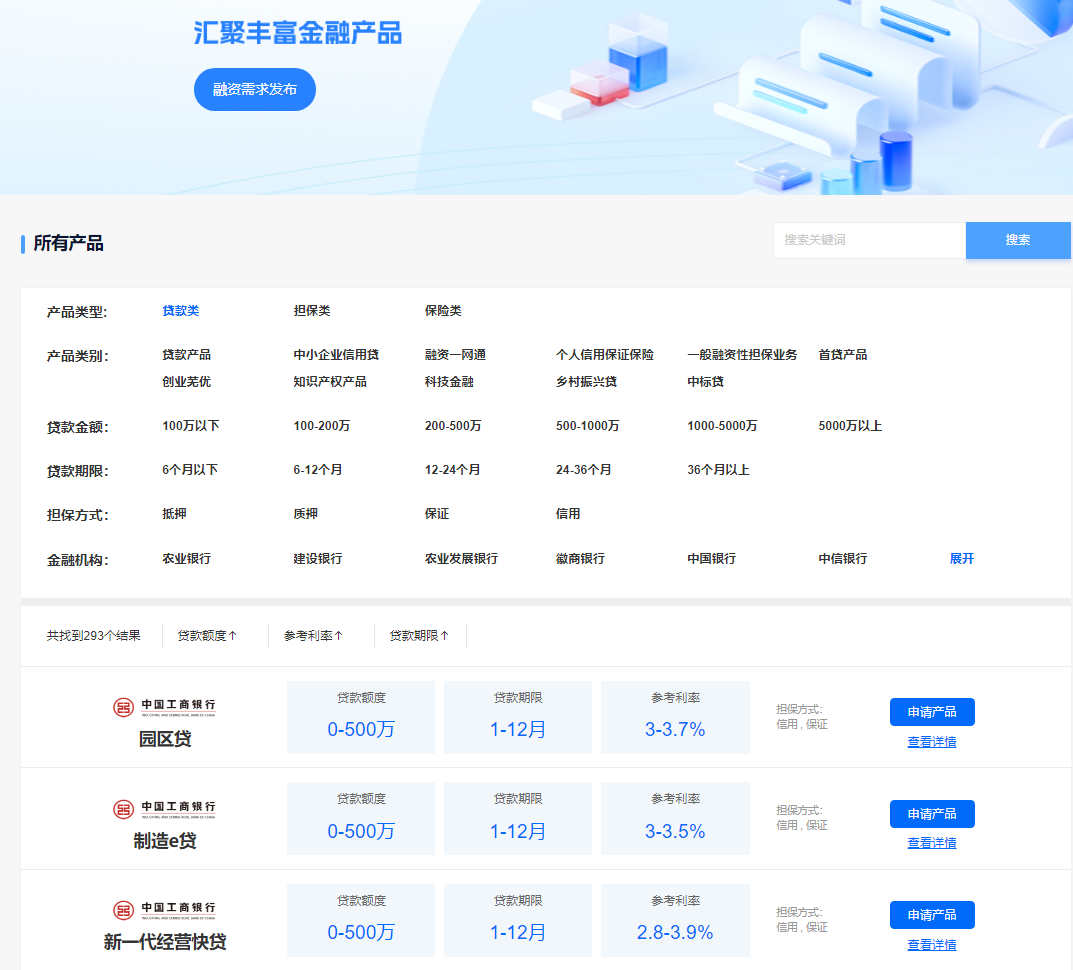The image size is (1073, 970).
Task: Select the 100万以下 loan amount filter
Action: click(186, 425)
